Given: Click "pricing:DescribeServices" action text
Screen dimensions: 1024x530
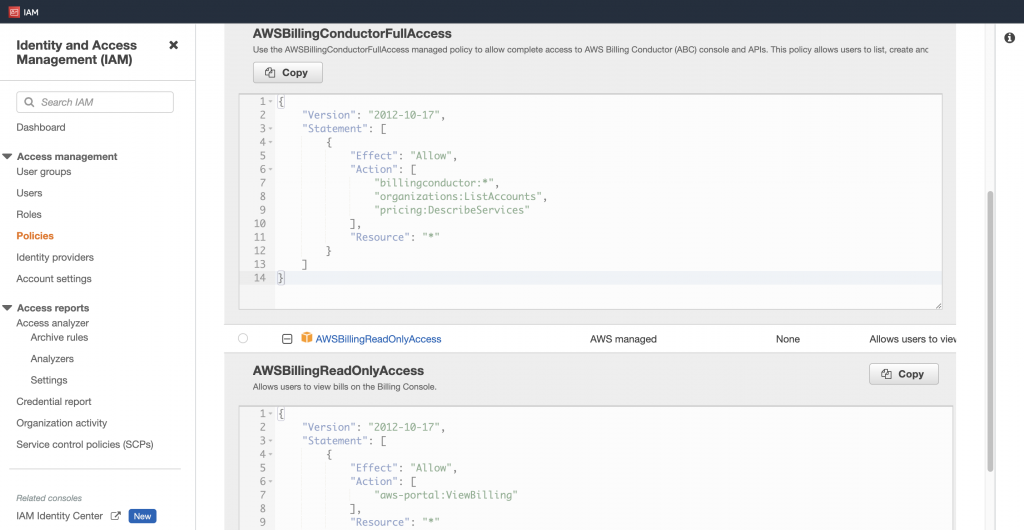Looking at the screenshot, I should click(x=452, y=210).
